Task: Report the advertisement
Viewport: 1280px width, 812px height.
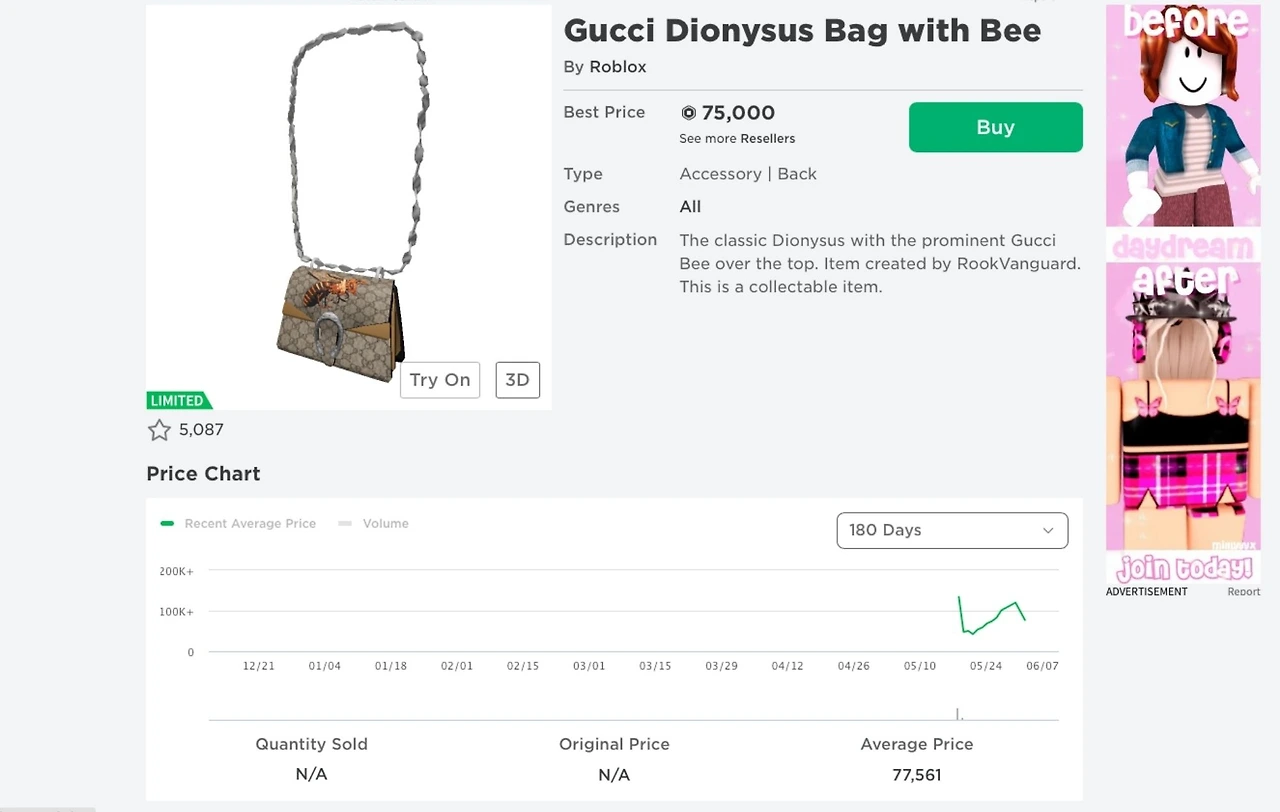Action: [1243, 592]
